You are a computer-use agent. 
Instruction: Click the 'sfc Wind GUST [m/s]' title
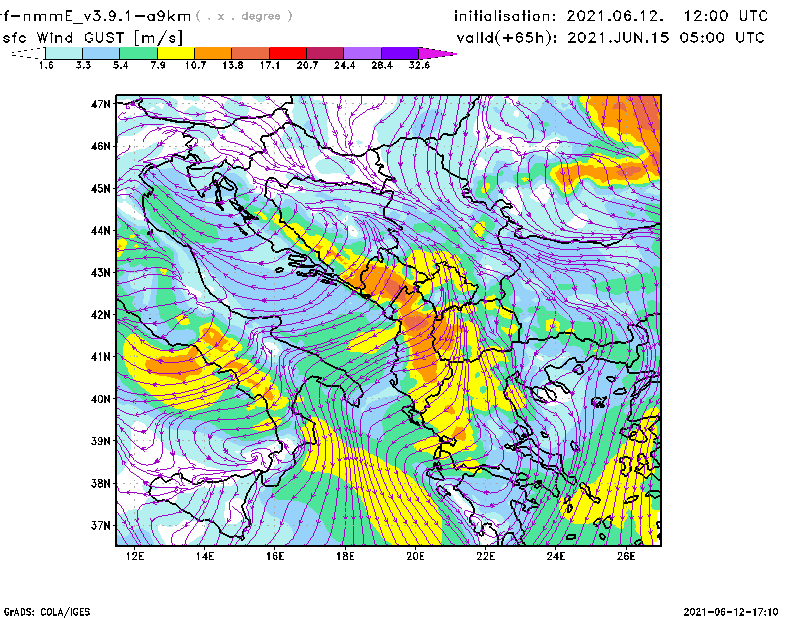click(x=92, y=38)
